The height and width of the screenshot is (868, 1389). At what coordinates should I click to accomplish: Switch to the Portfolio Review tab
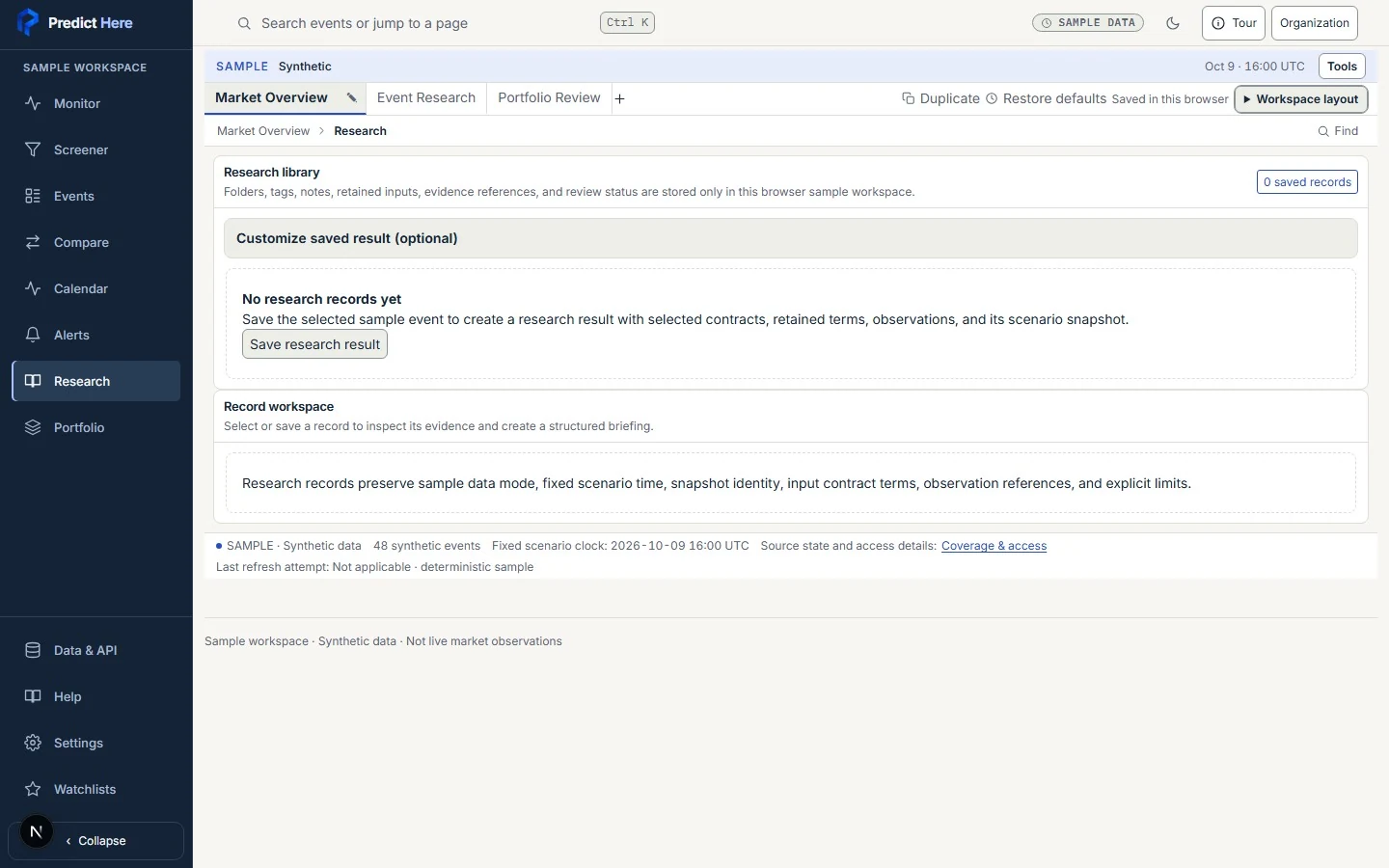[x=549, y=97]
